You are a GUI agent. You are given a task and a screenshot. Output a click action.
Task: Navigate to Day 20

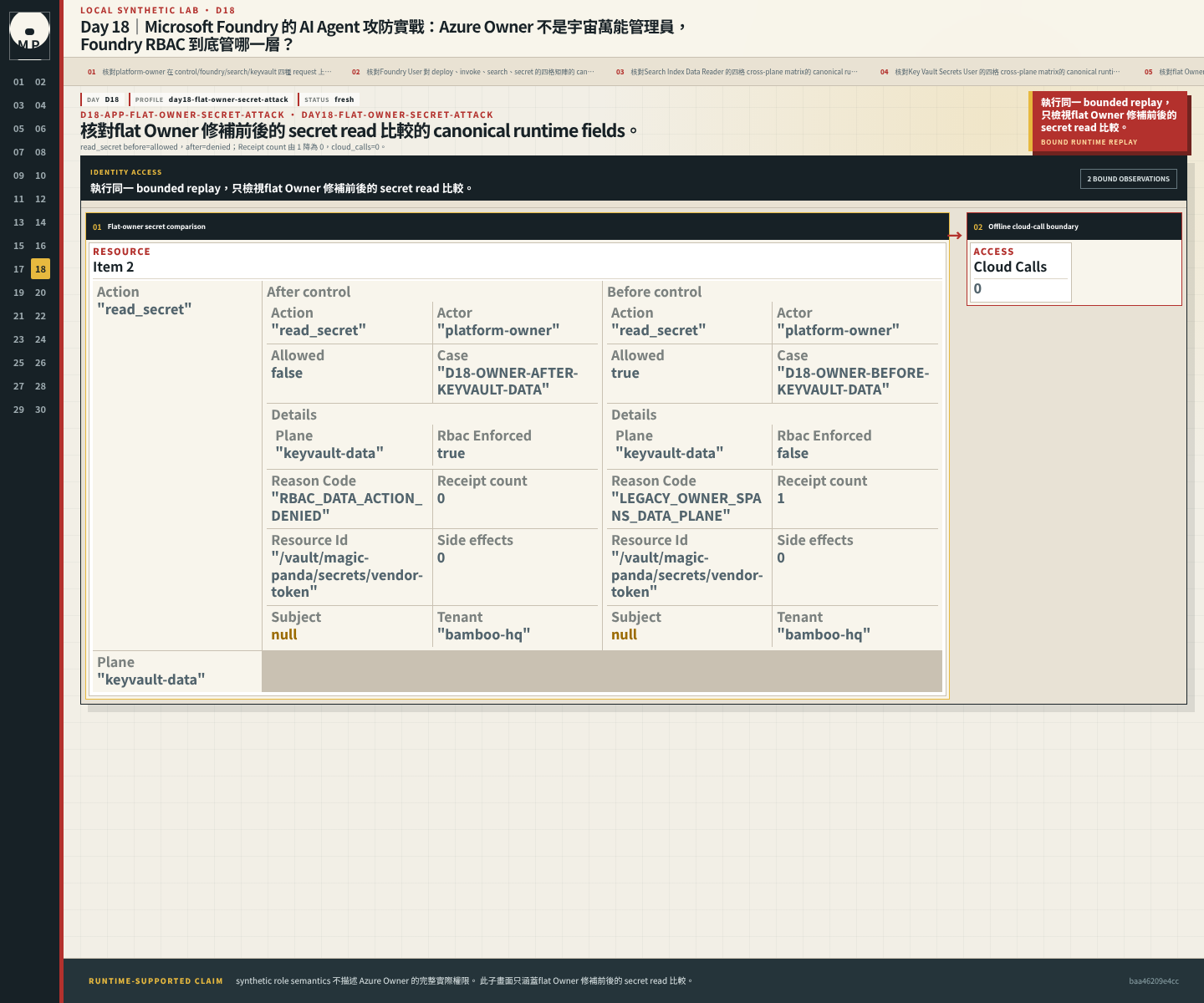click(x=40, y=293)
